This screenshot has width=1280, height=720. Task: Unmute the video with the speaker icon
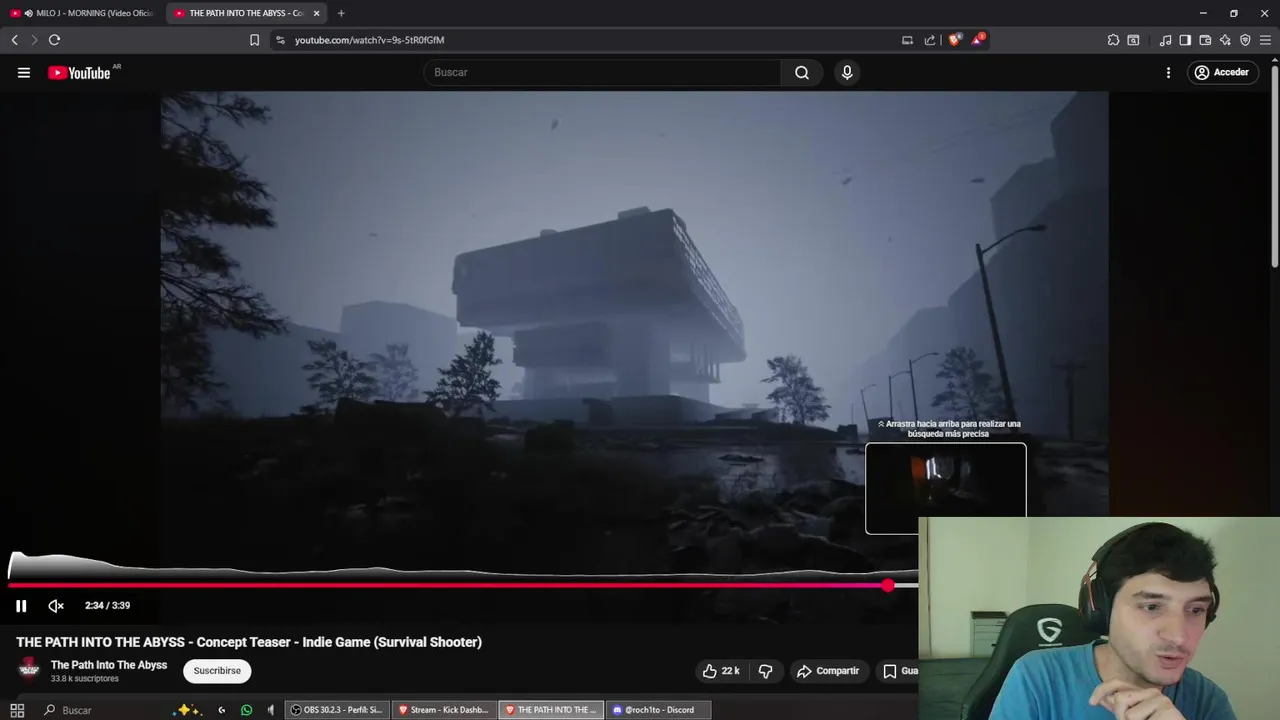(x=56, y=605)
